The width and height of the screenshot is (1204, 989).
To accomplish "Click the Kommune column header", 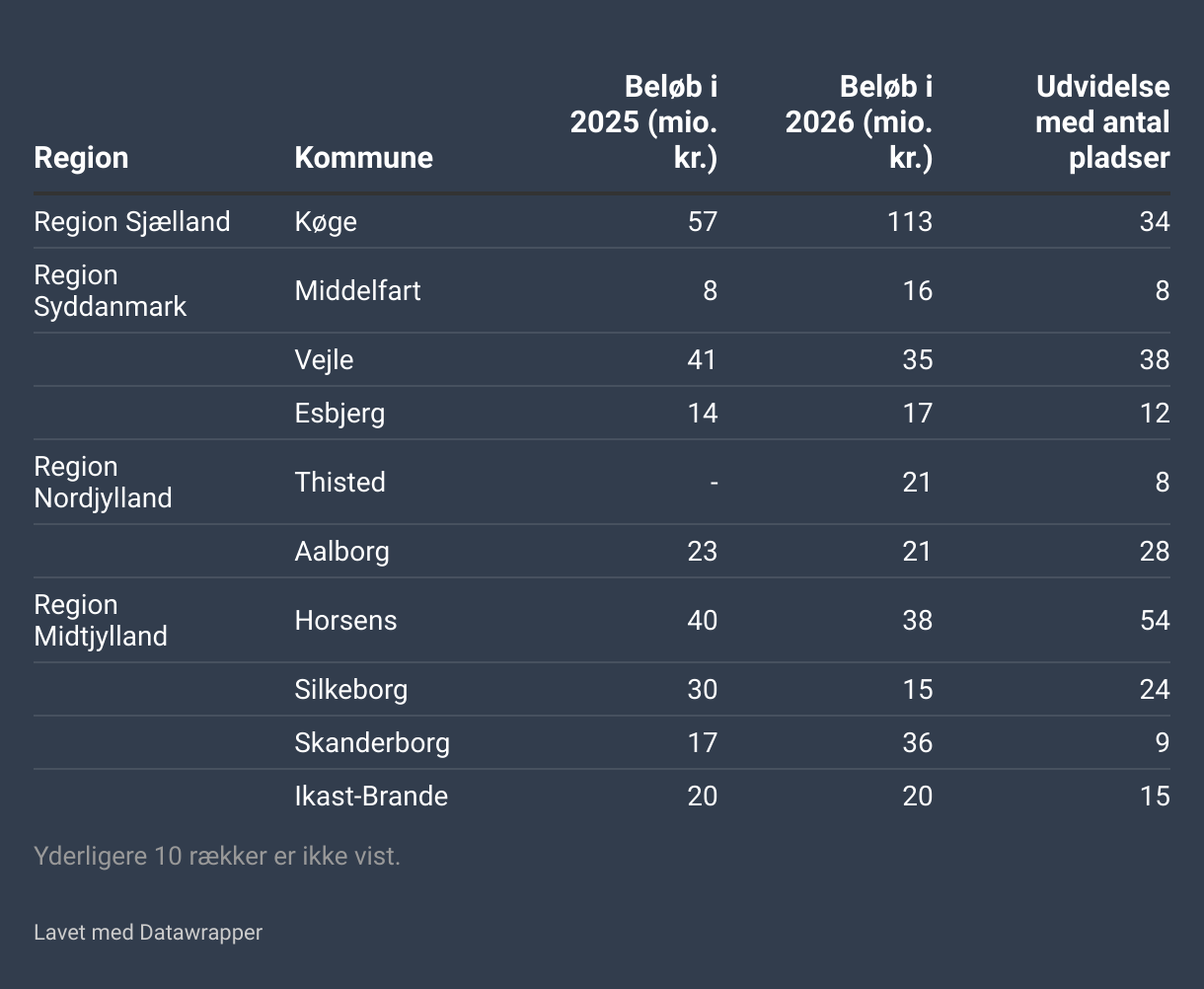I will click(x=363, y=158).
